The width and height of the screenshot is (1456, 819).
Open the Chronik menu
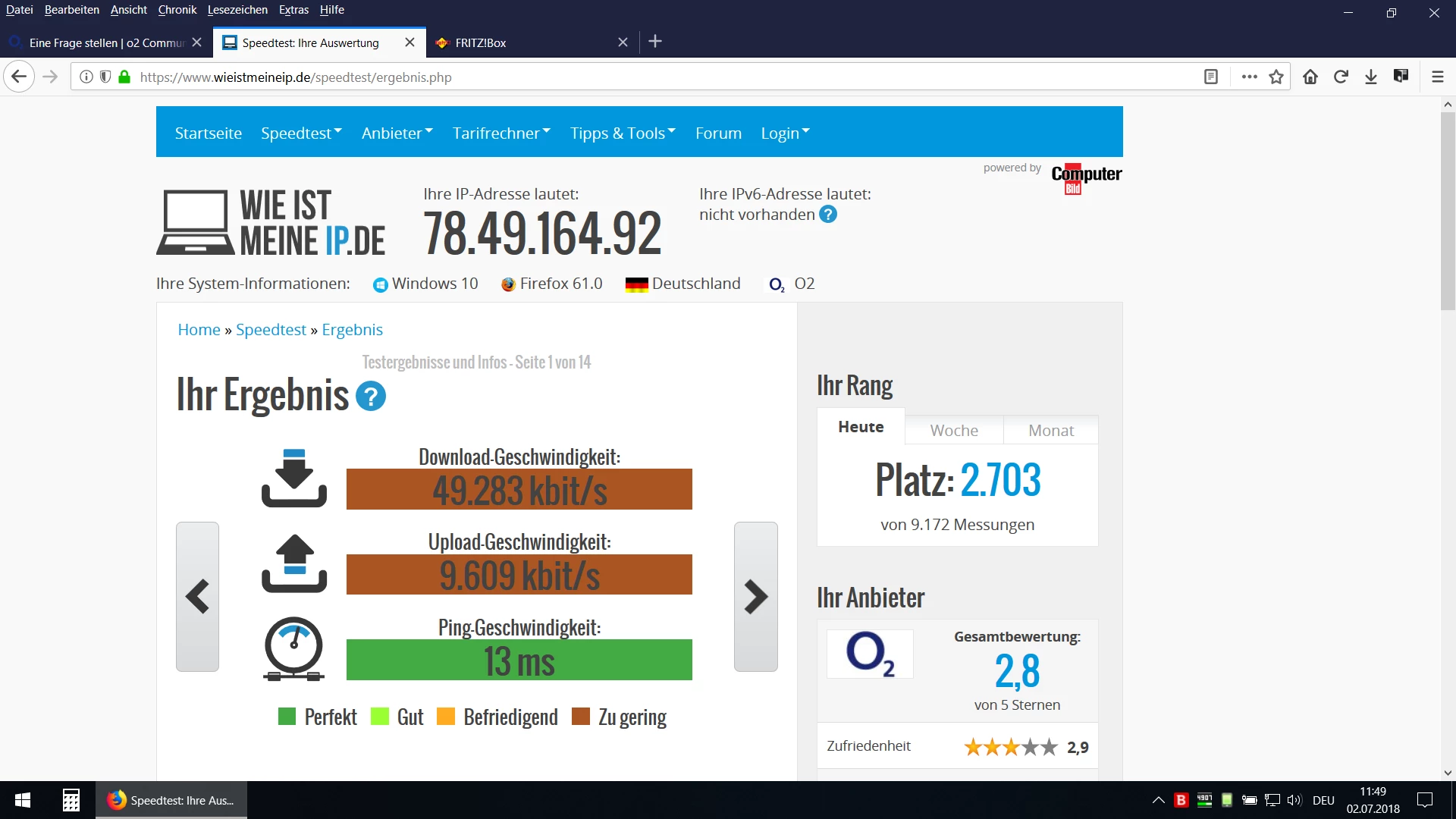click(177, 10)
